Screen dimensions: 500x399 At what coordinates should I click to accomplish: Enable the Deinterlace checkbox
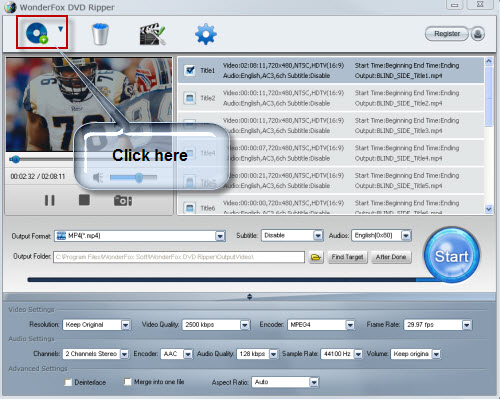click(x=68, y=382)
